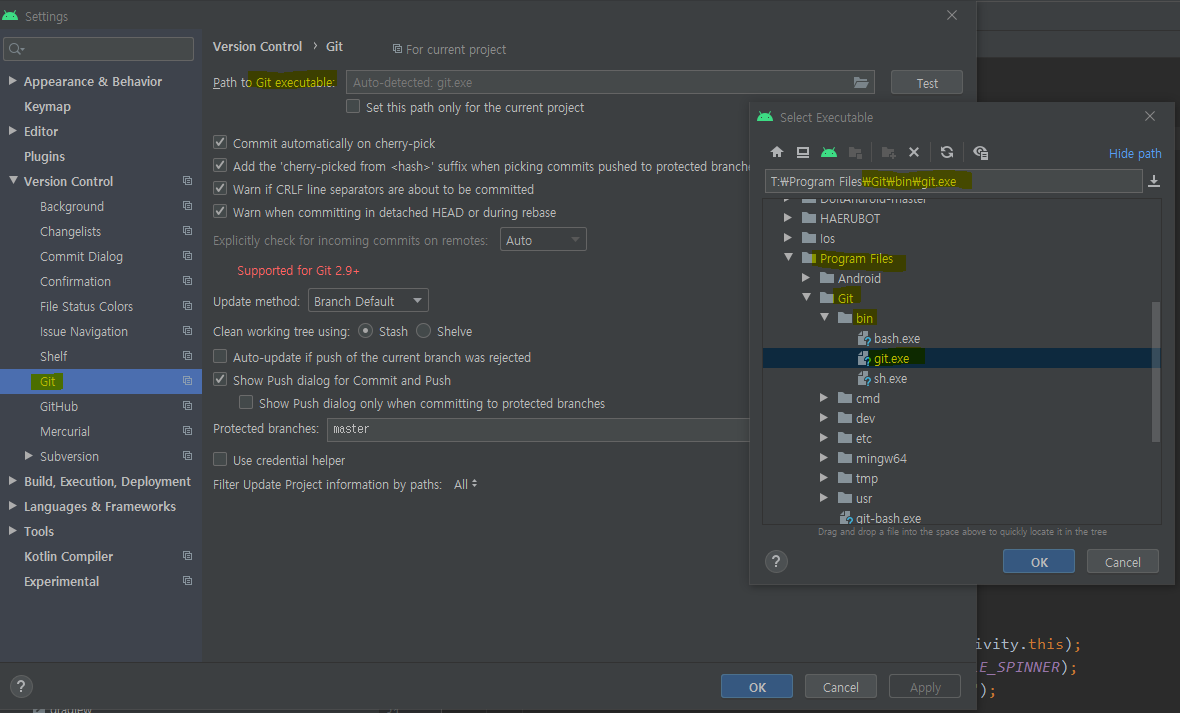Click Project directory Android icon in chooser toolbar
1180x713 pixels.
pos(829,152)
